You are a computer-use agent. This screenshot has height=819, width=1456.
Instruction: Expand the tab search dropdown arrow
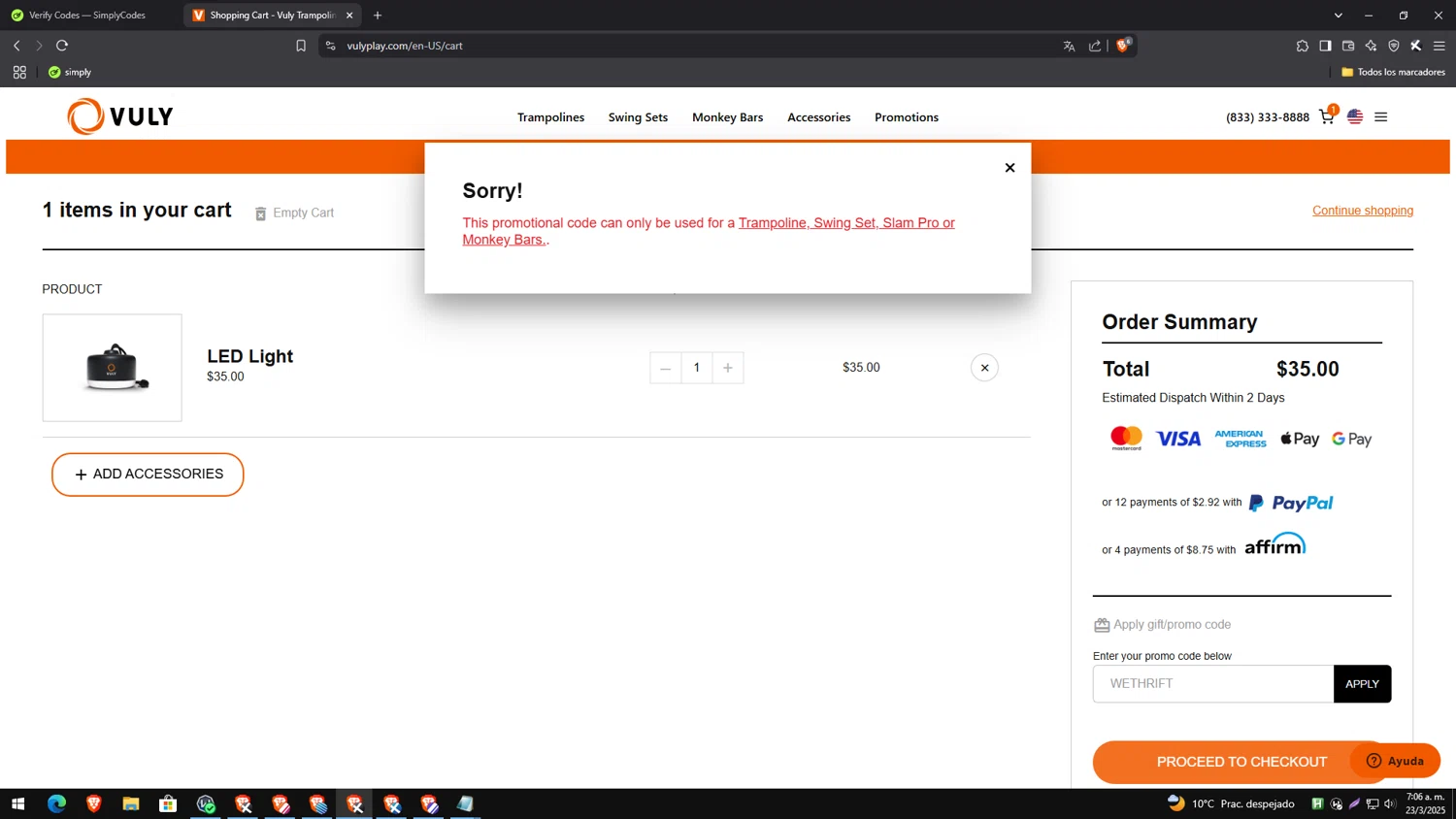pyautogui.click(x=1338, y=16)
